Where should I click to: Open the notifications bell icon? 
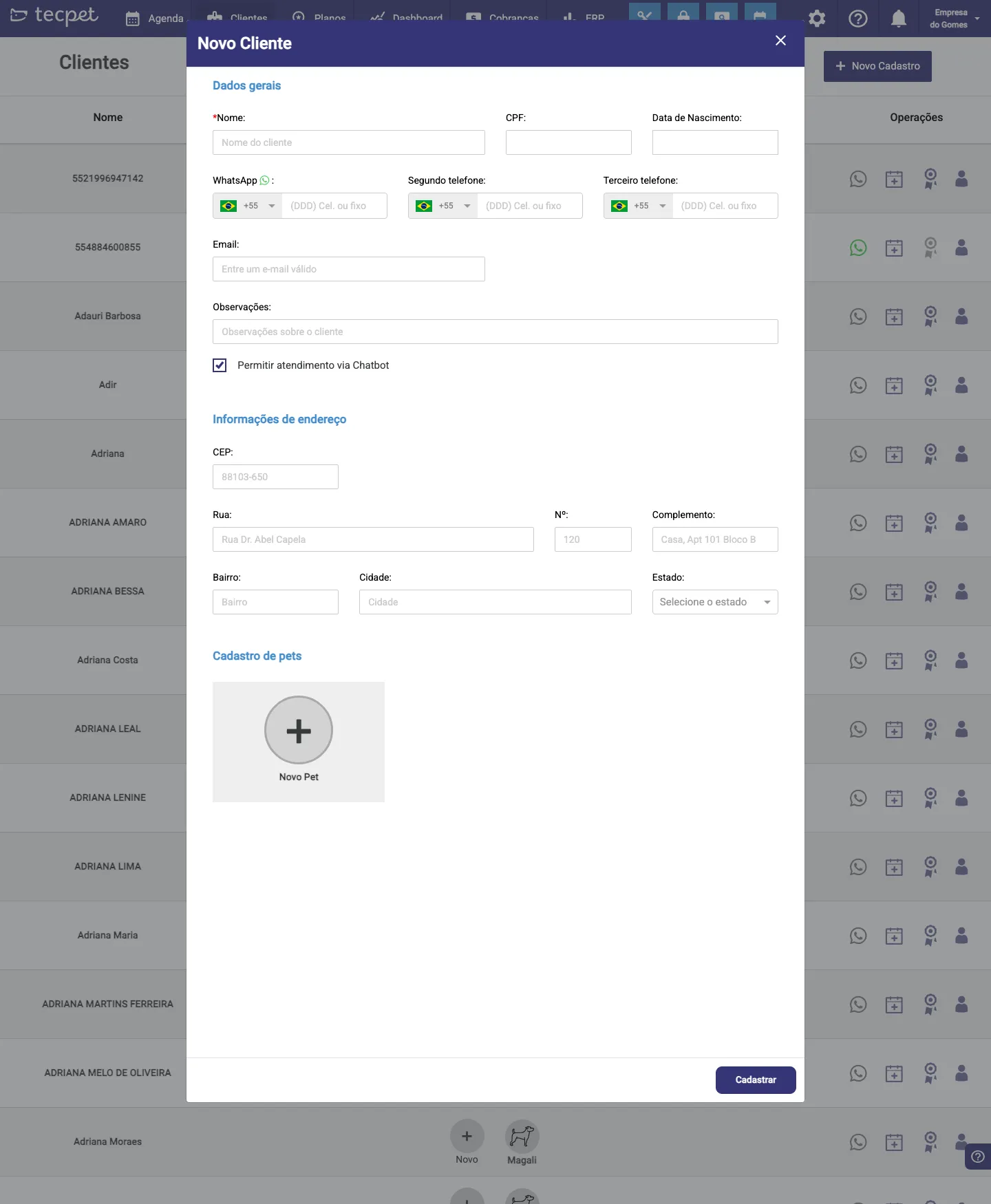[x=898, y=19]
